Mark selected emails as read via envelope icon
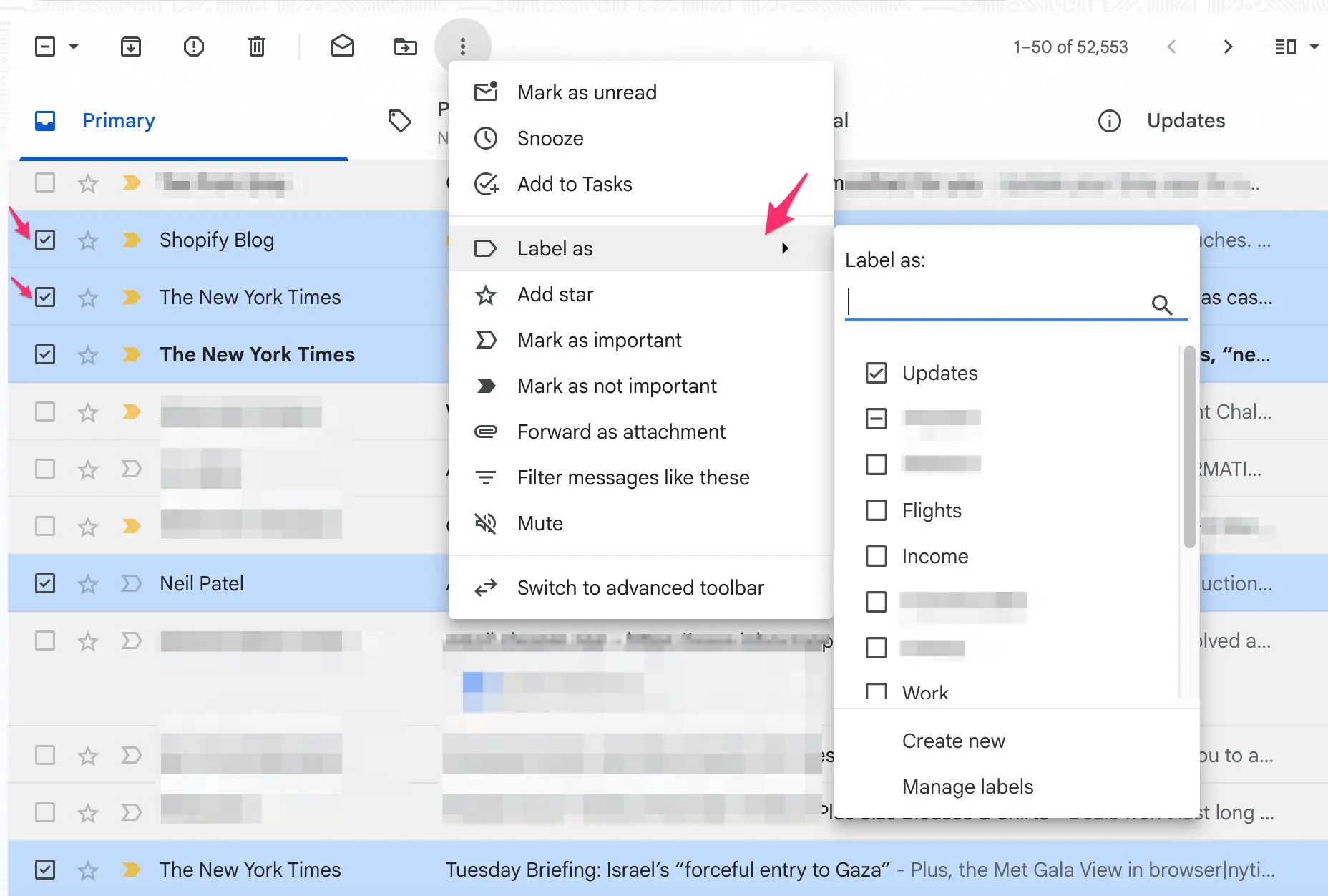Image resolution: width=1328 pixels, height=896 pixels. (343, 47)
